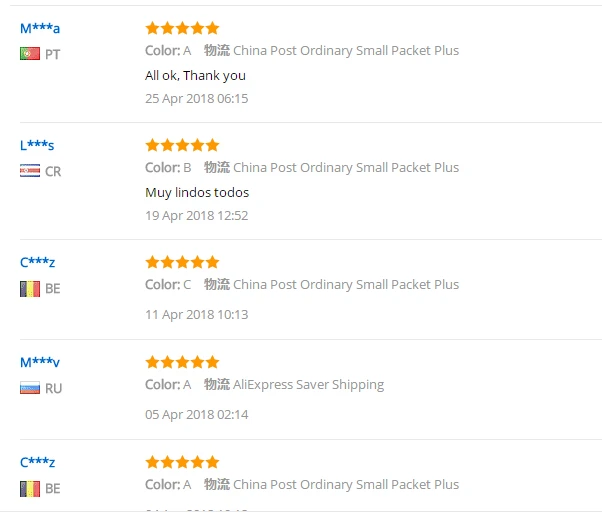The image size is (602, 516).
Task: Click username C***z on 11 Apr review
Action: (x=37, y=262)
